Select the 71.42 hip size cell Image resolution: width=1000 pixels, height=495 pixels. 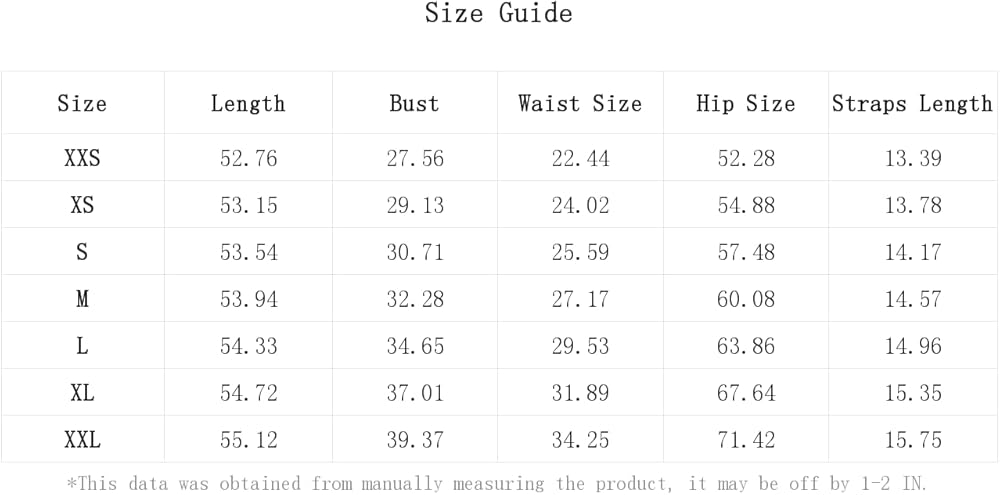[x=746, y=440]
